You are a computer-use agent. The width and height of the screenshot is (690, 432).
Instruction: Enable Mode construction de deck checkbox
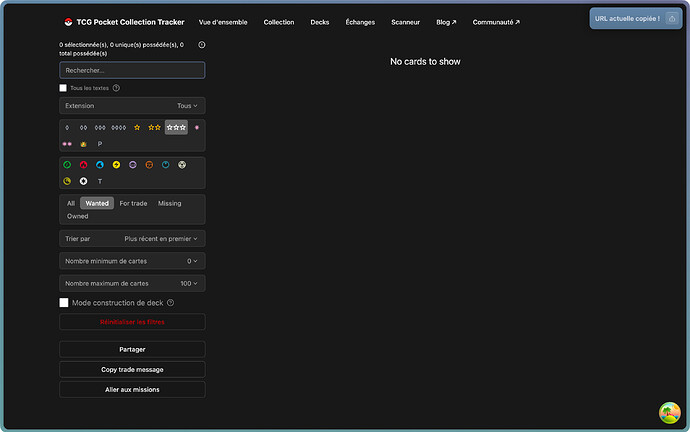click(x=64, y=303)
